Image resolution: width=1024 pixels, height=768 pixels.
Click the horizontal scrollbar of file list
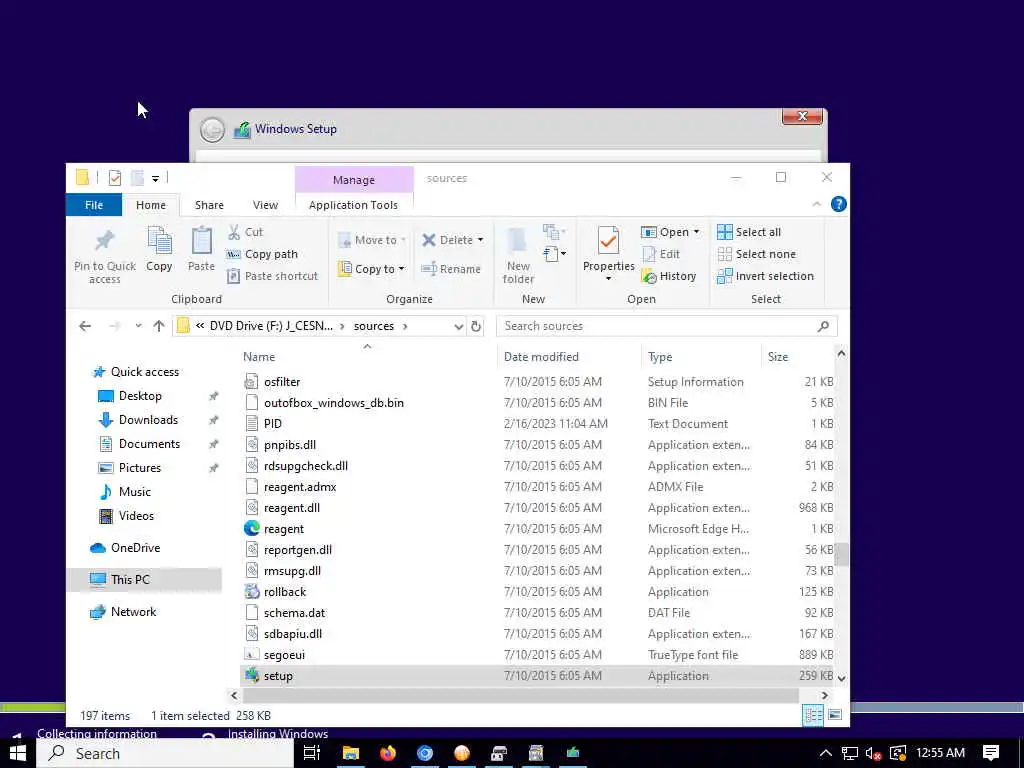(521, 696)
